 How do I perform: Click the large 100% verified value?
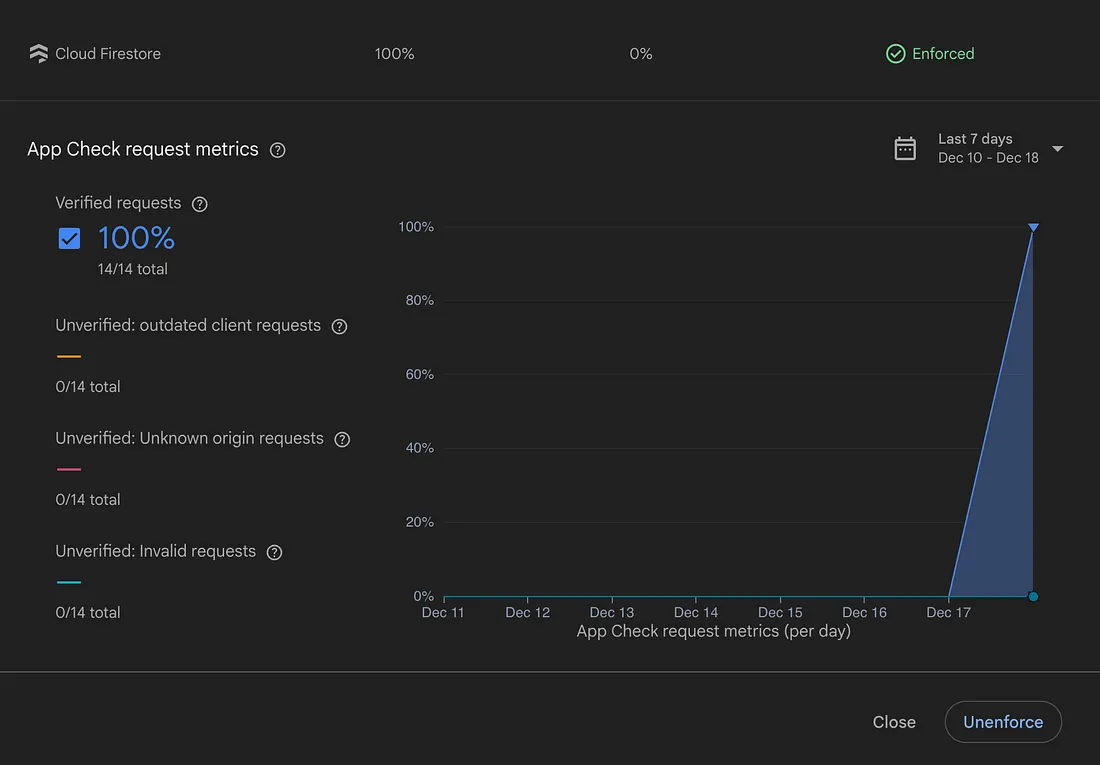(136, 238)
